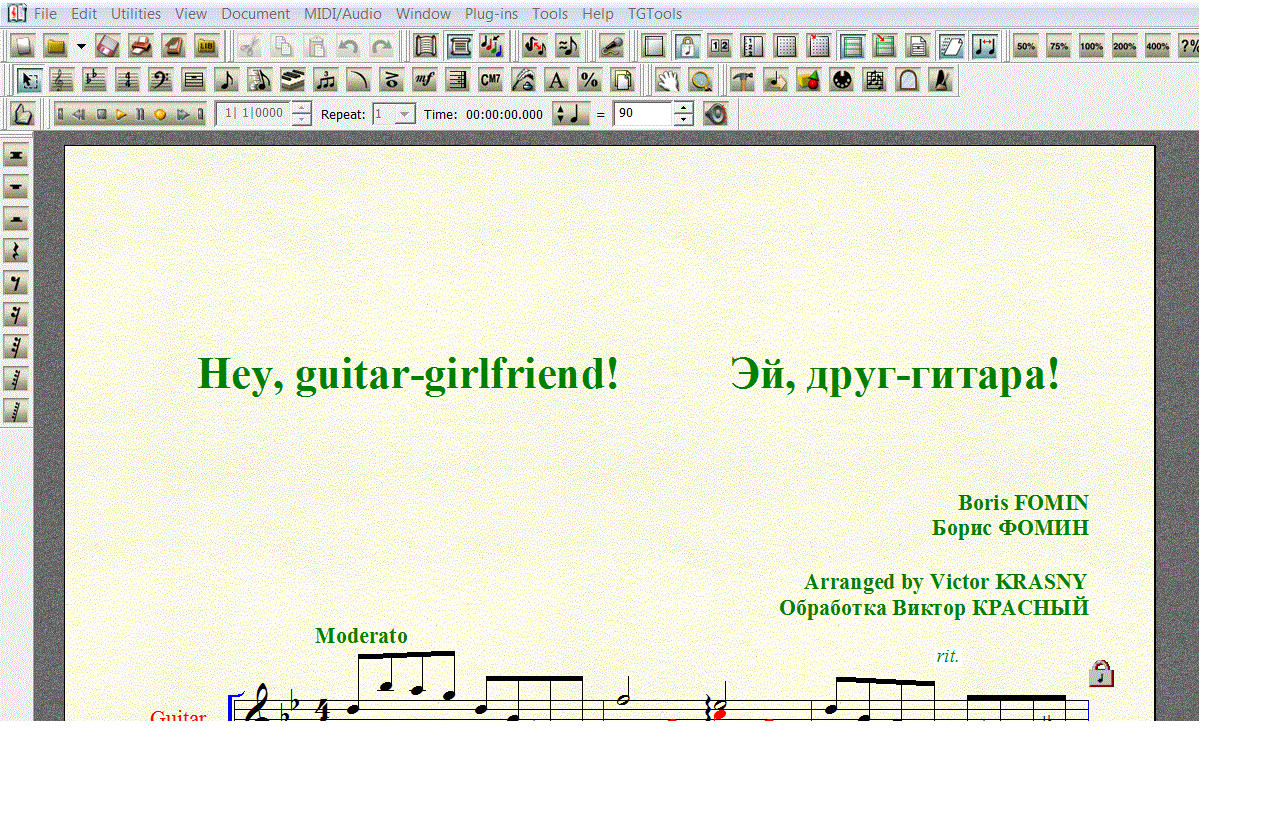Image resolution: width=1274 pixels, height=817 pixels.
Task: Open the dropdown arrow next to Open folder
Action: click(x=81, y=46)
